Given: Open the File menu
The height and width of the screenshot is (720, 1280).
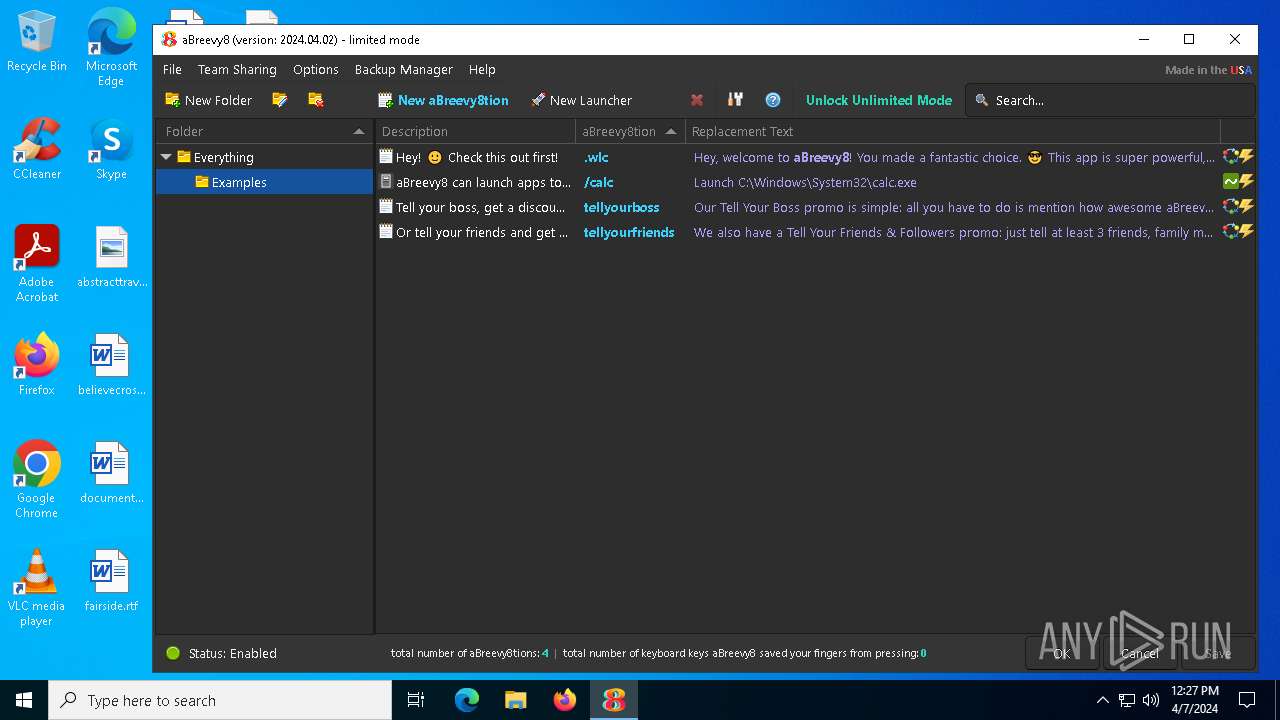Looking at the screenshot, I should pos(172,69).
